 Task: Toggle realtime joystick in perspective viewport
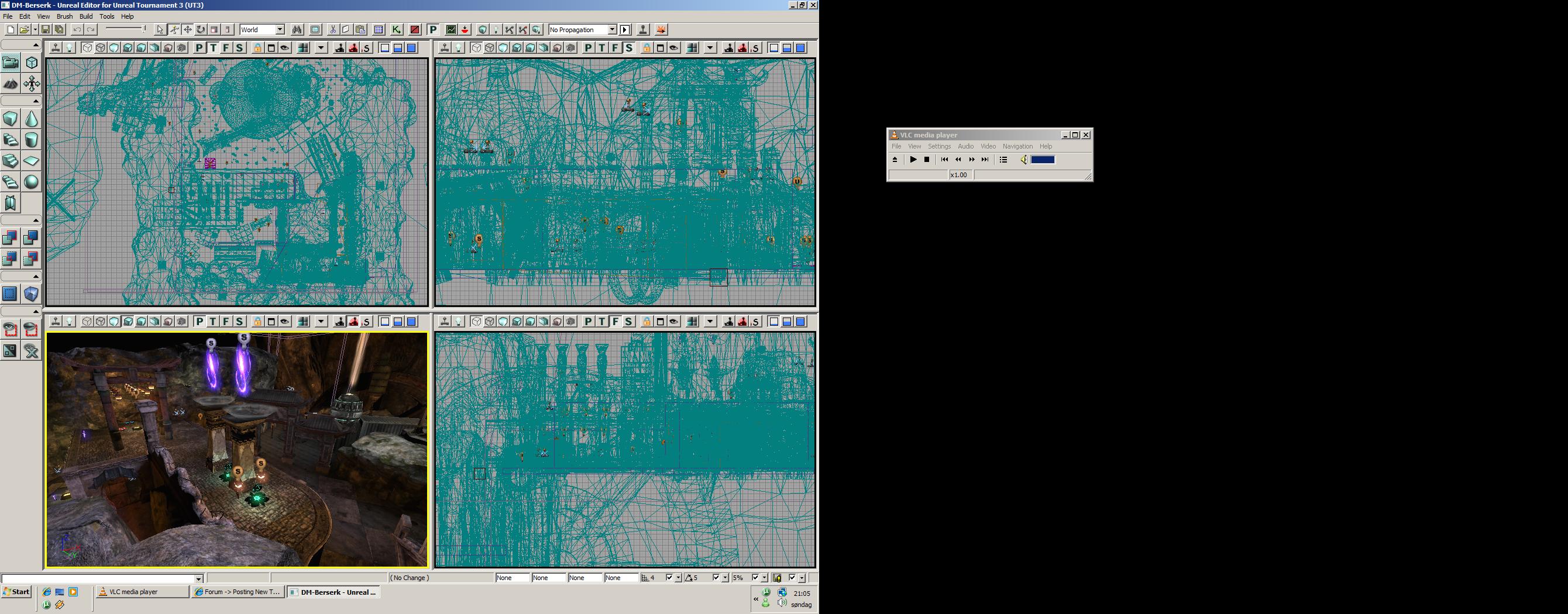56,321
